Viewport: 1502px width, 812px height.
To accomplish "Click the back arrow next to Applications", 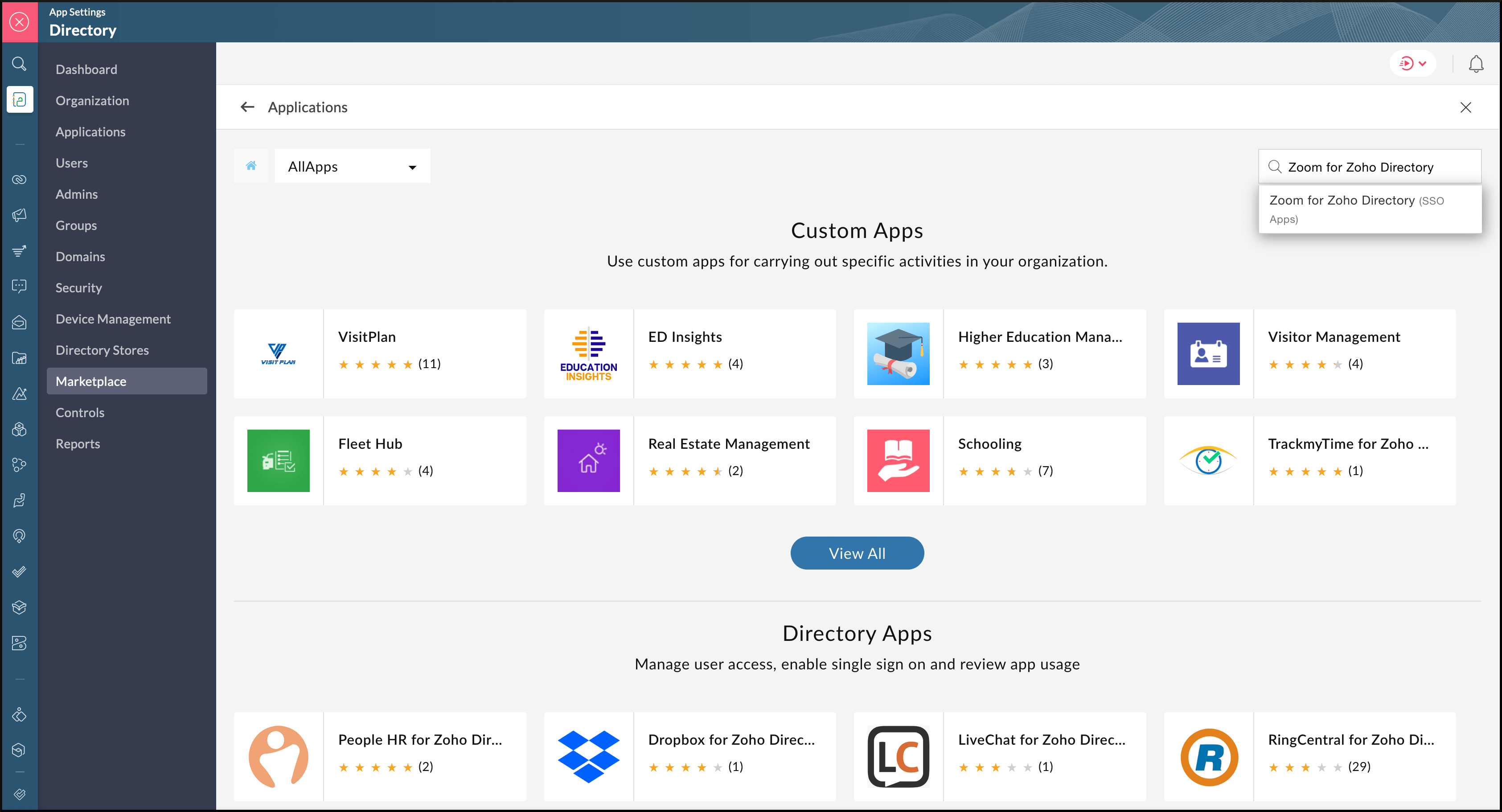I will coord(247,107).
